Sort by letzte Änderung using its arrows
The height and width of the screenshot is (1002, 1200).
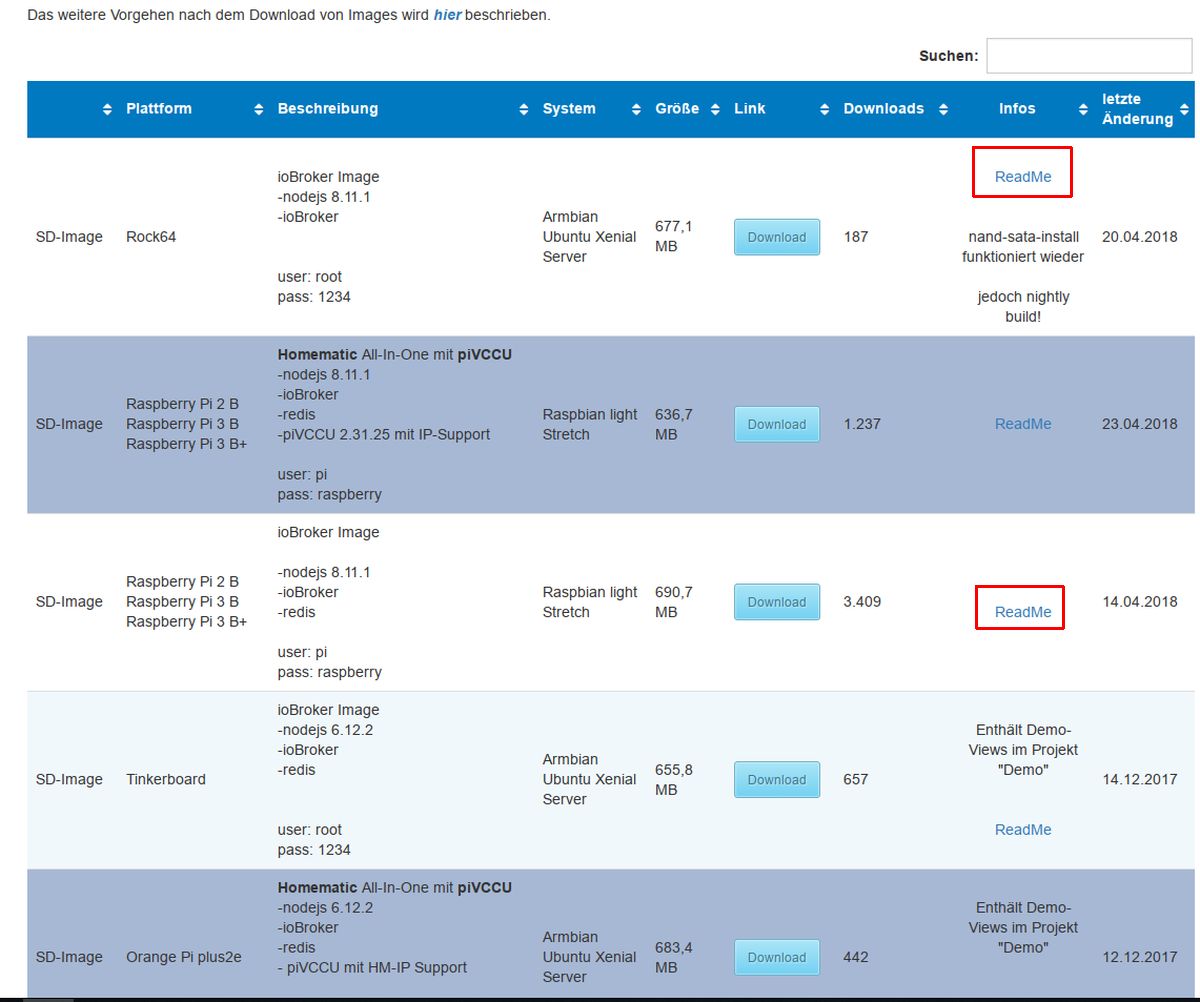[x=1185, y=109]
